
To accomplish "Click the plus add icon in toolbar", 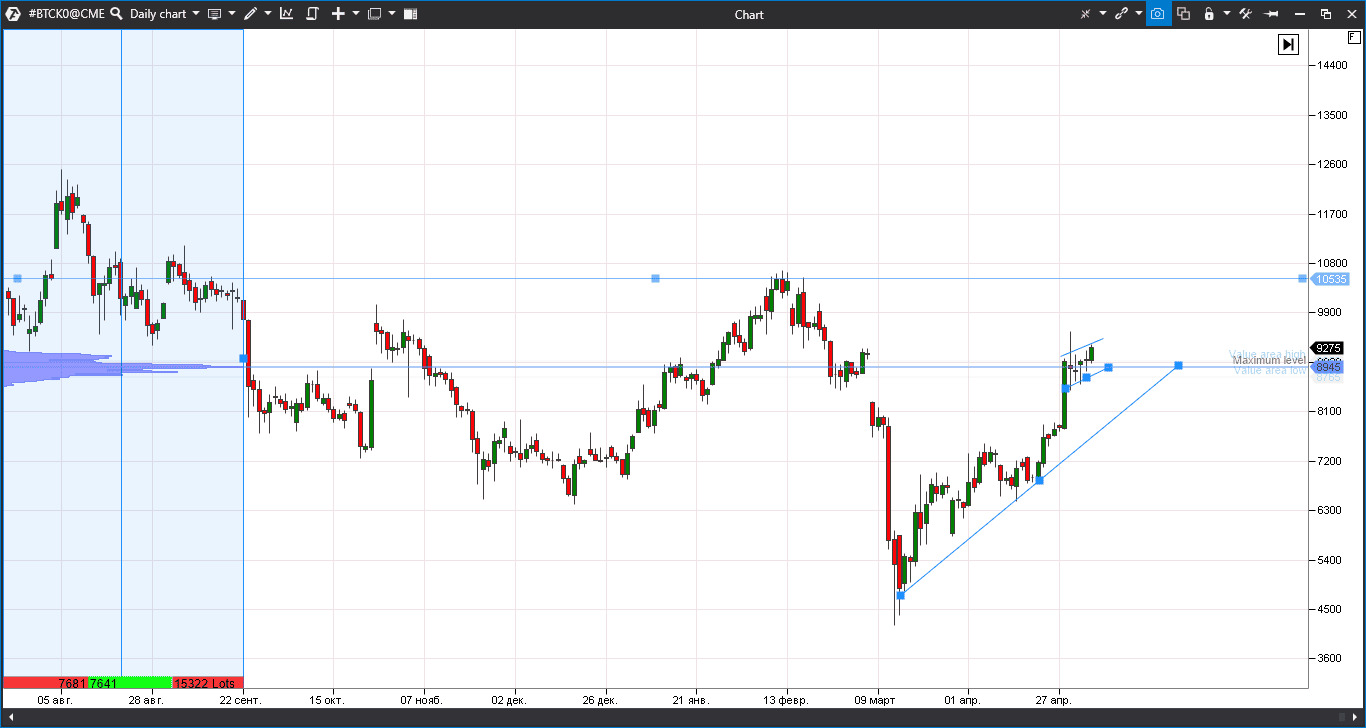I will (338, 14).
